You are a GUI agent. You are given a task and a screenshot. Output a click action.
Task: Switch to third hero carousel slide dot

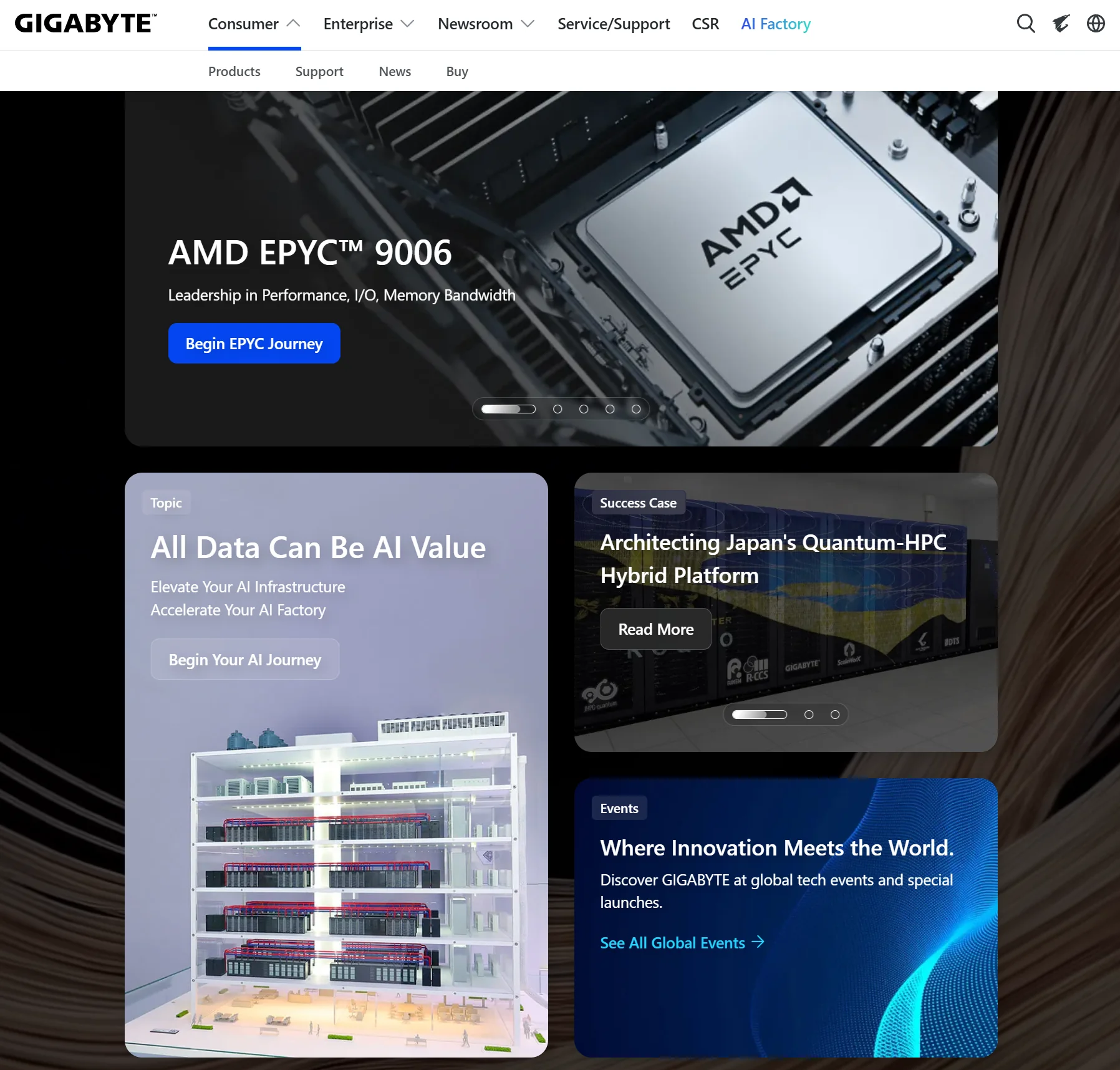click(x=584, y=409)
